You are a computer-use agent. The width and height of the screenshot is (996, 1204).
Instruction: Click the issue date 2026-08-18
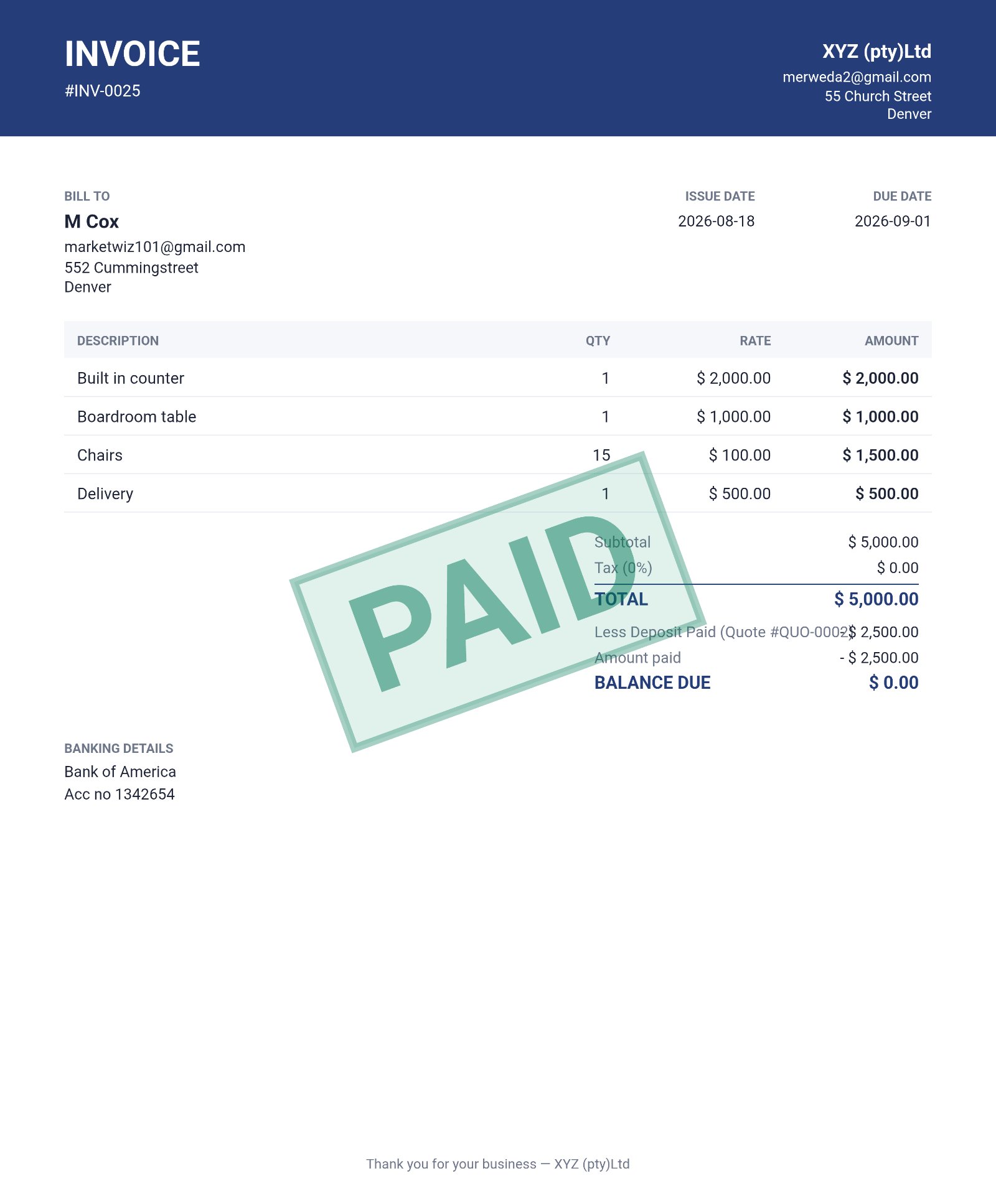[716, 221]
